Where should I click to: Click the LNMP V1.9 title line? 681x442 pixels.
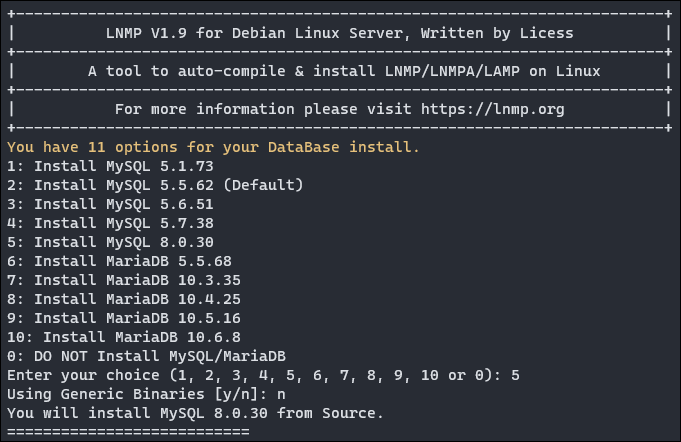(x=339, y=33)
